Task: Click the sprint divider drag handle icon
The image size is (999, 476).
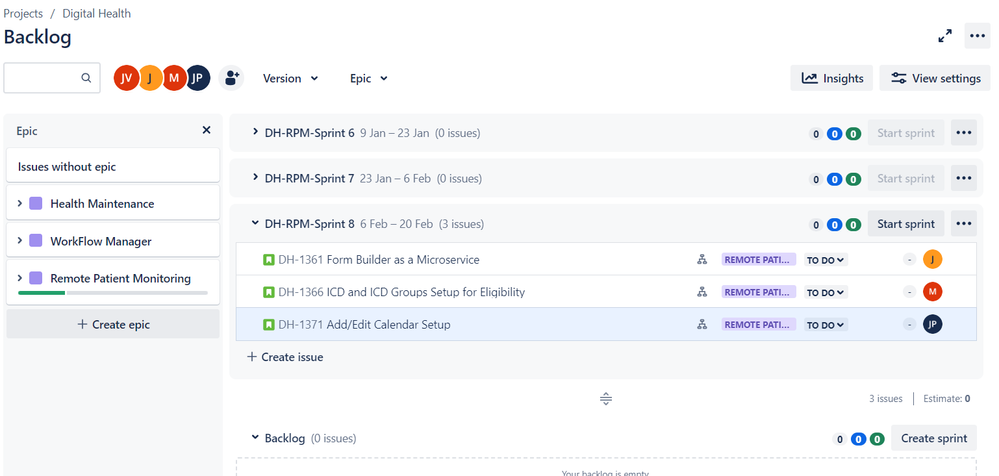Action: (606, 399)
